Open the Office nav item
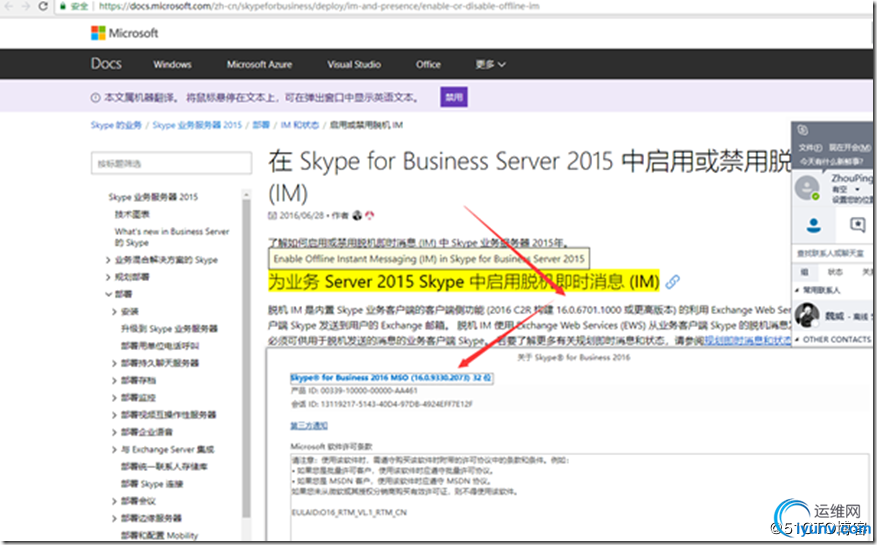The image size is (877, 545). pos(428,64)
